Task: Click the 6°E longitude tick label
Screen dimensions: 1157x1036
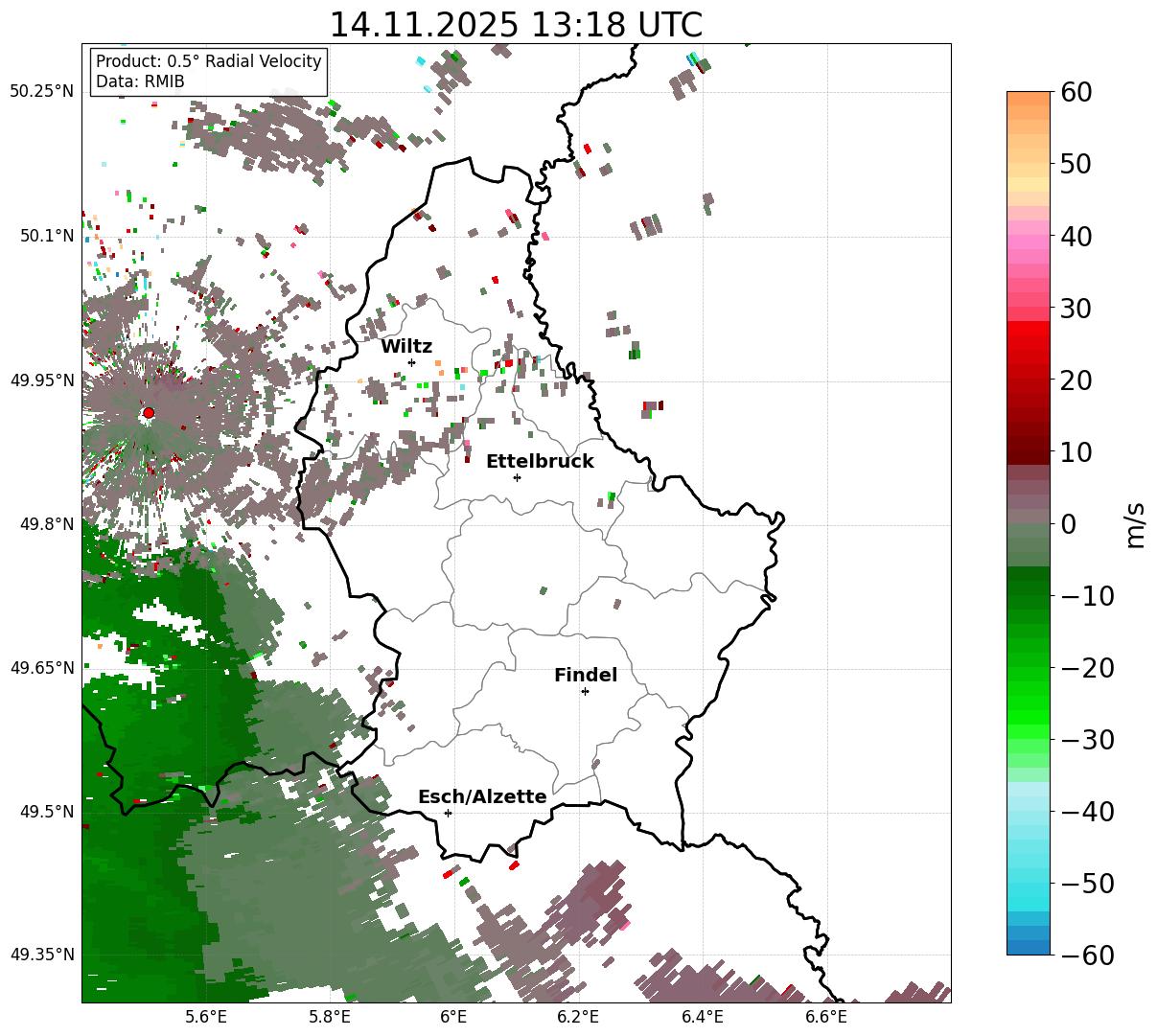Action: coord(454,1018)
